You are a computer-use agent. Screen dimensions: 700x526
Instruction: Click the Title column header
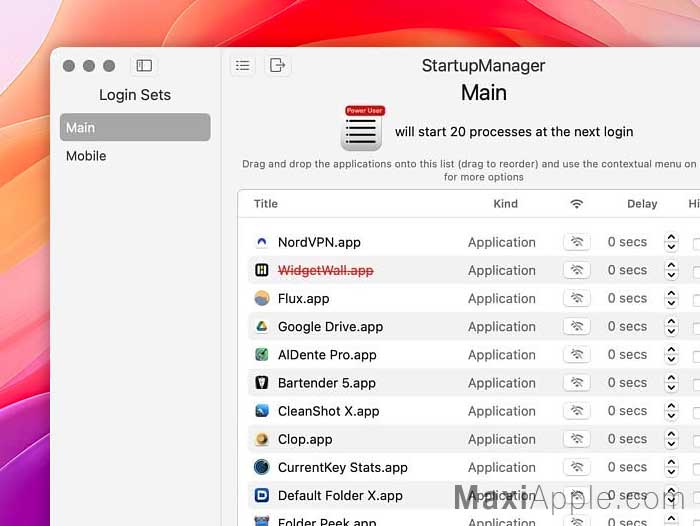[x=266, y=204]
